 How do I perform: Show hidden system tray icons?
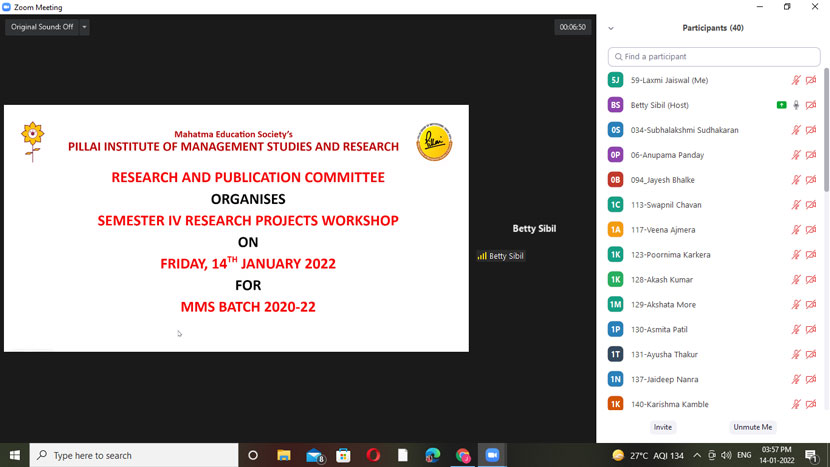(x=697, y=455)
